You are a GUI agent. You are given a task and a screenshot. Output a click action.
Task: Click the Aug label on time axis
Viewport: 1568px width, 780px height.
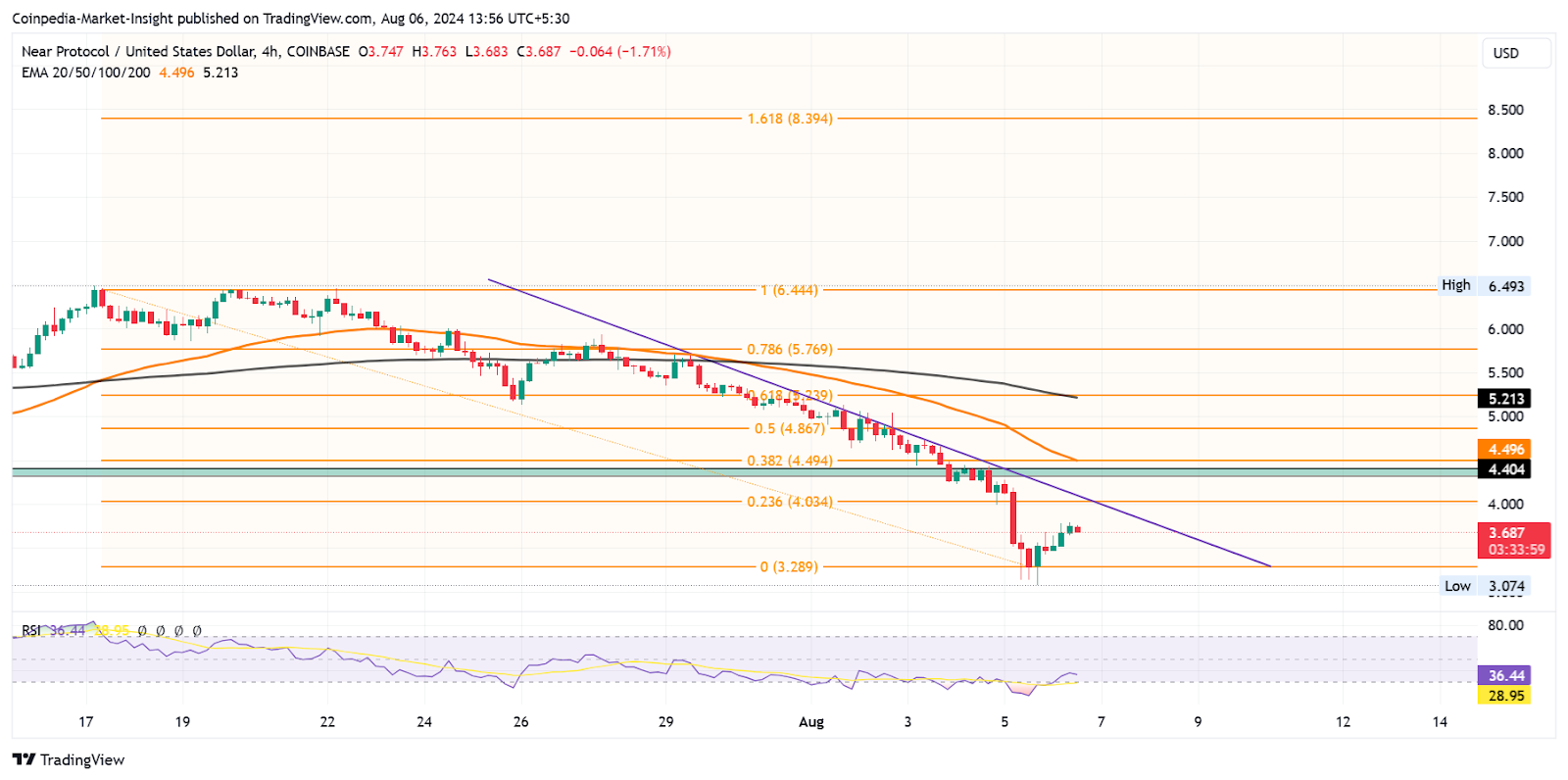pyautogui.click(x=811, y=722)
